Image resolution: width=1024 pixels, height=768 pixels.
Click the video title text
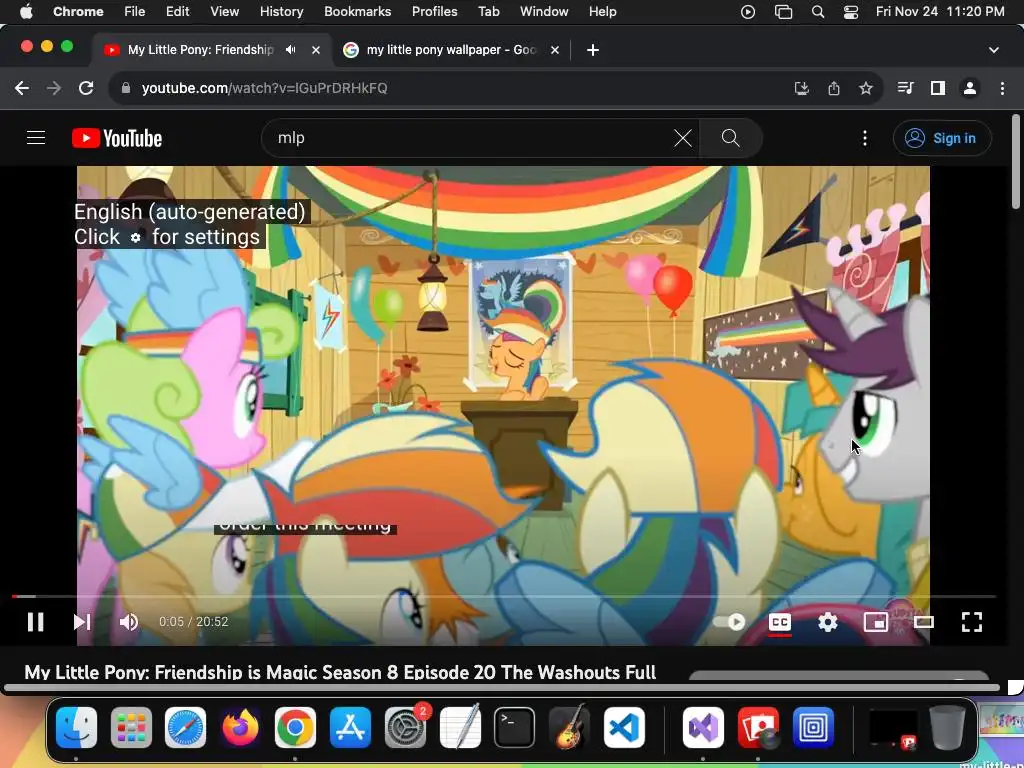click(340, 672)
